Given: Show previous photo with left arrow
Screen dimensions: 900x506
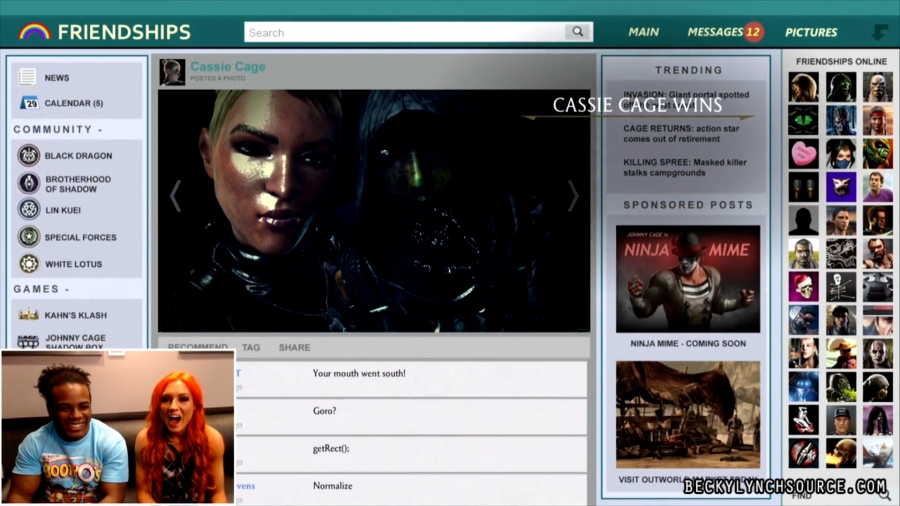Looking at the screenshot, I should [176, 196].
